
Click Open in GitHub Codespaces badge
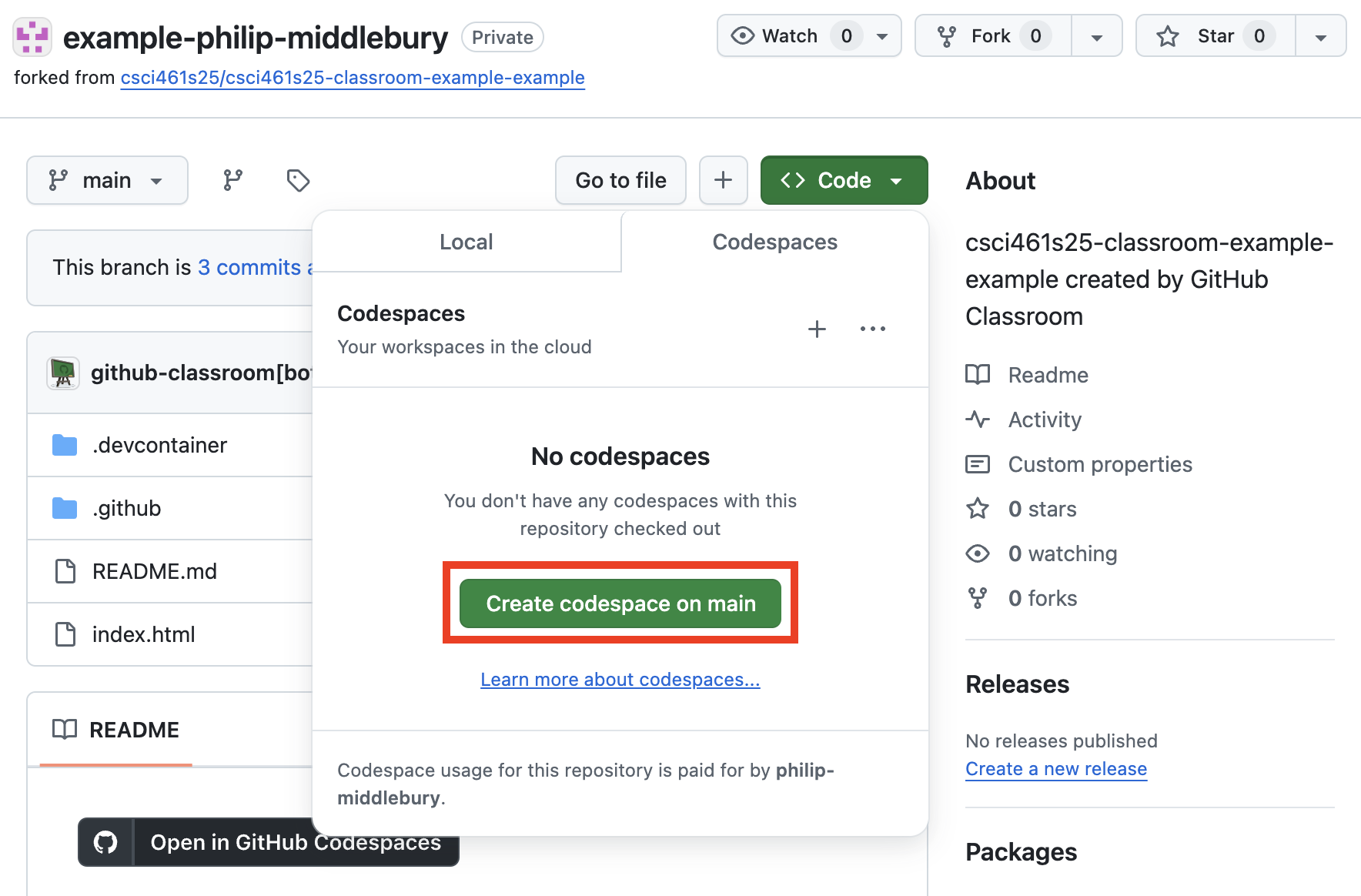[x=269, y=842]
